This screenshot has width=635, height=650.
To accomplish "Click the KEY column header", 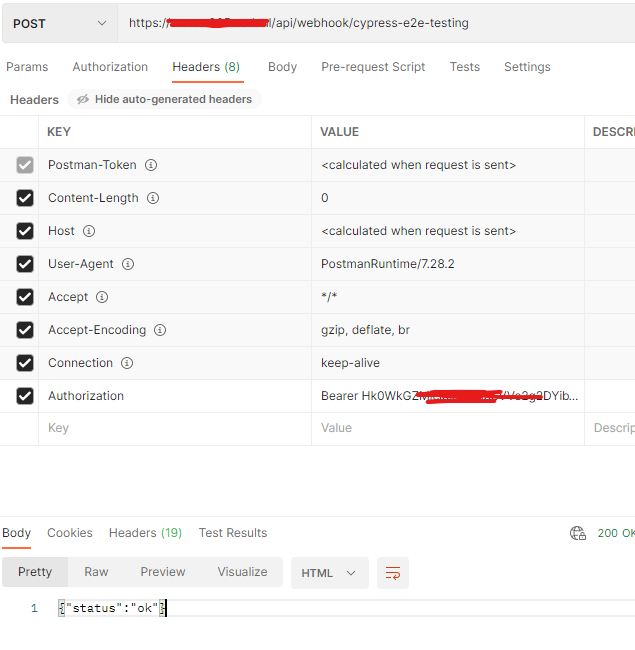I will pos(59,132).
